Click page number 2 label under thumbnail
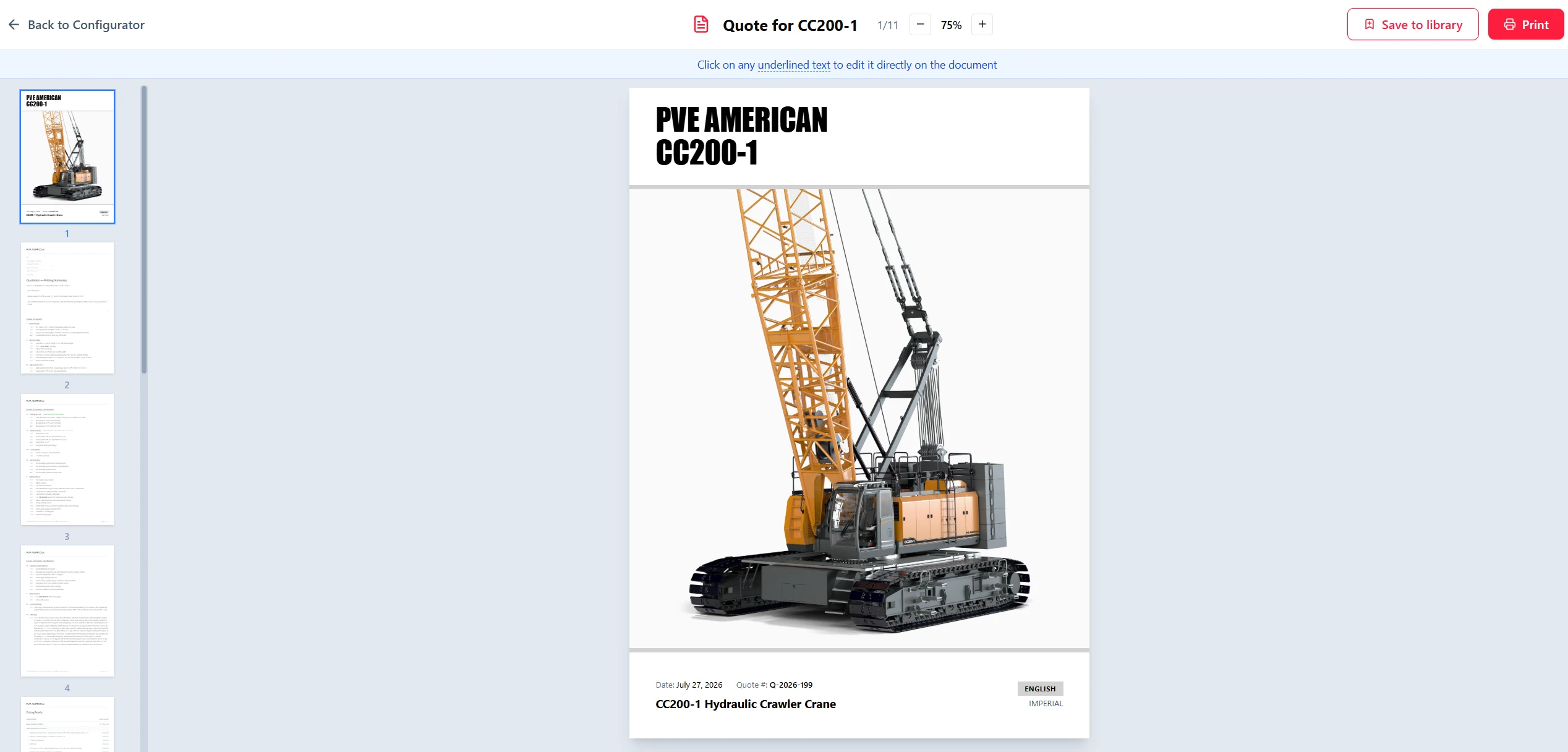Screen dimensions: 1568x752 [x=67, y=385]
